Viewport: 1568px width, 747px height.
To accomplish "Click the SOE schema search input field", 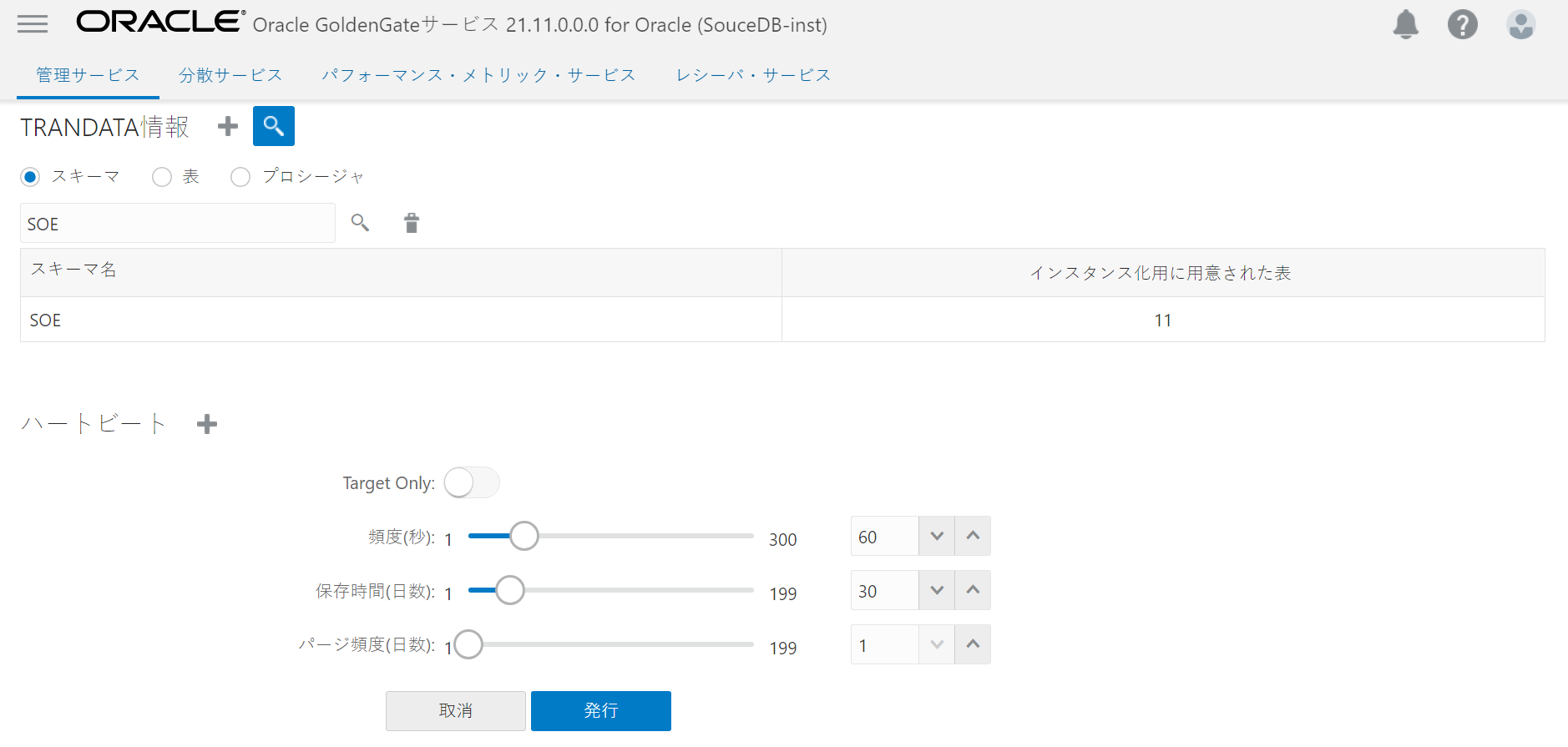I will tap(178, 223).
